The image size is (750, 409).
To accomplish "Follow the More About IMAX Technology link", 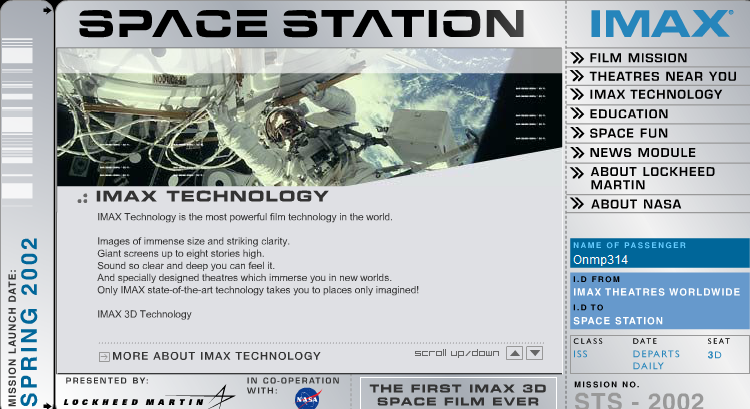I will pyautogui.click(x=216, y=356).
